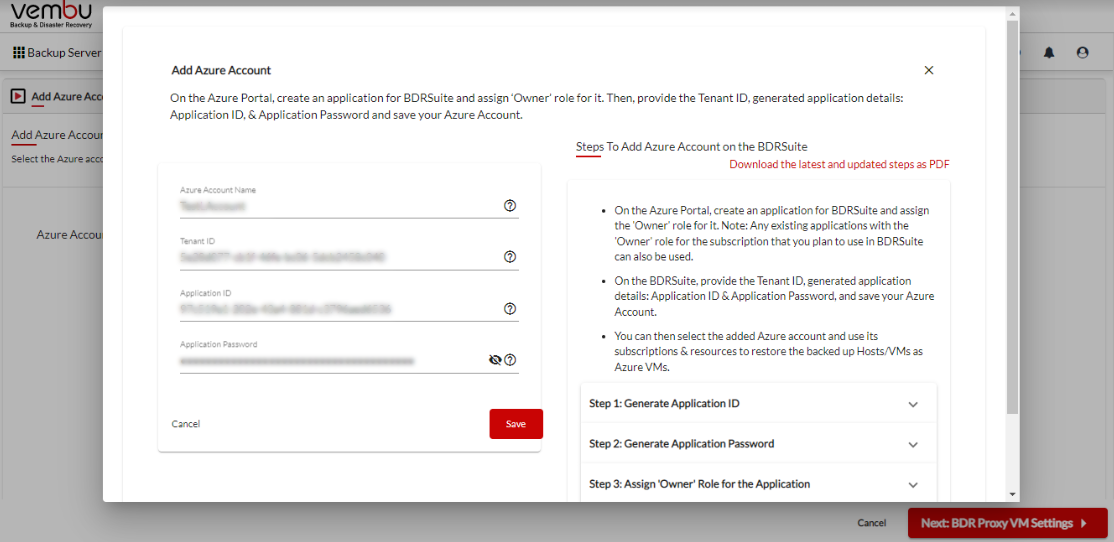Toggle Application Password visibility eye icon

click(x=495, y=360)
